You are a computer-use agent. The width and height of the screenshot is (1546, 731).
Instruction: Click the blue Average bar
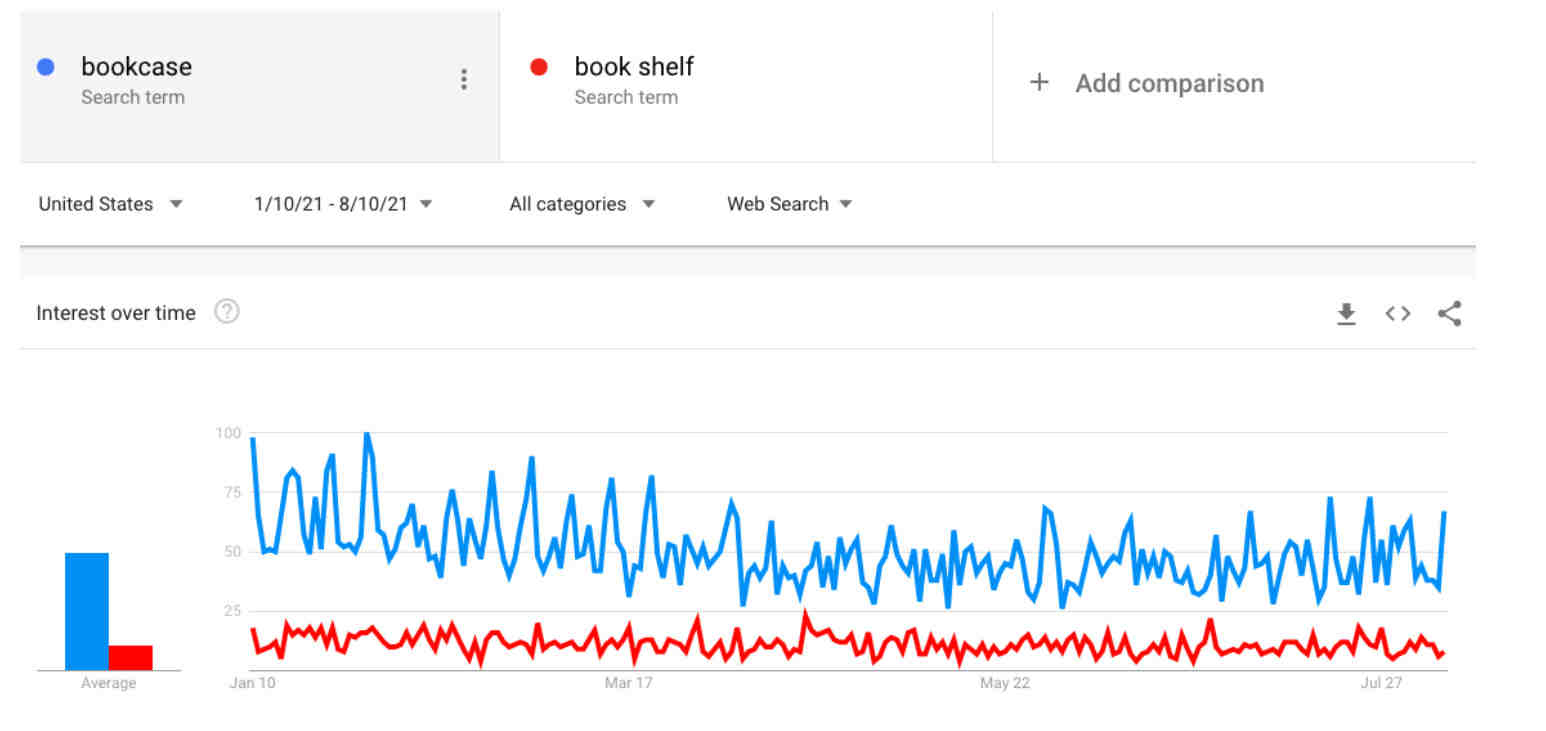[87, 611]
